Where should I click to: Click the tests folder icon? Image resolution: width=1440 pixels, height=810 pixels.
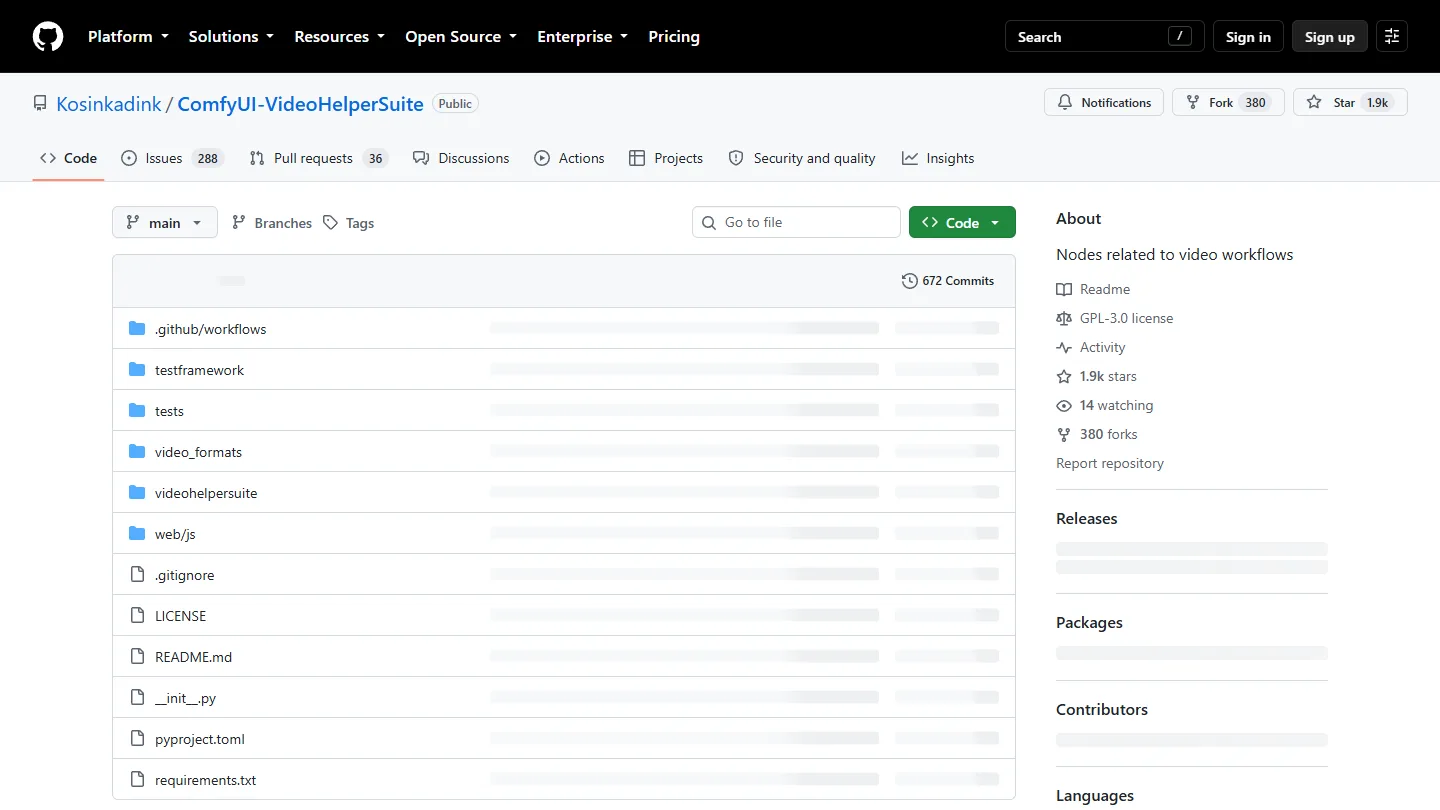pyautogui.click(x=137, y=411)
